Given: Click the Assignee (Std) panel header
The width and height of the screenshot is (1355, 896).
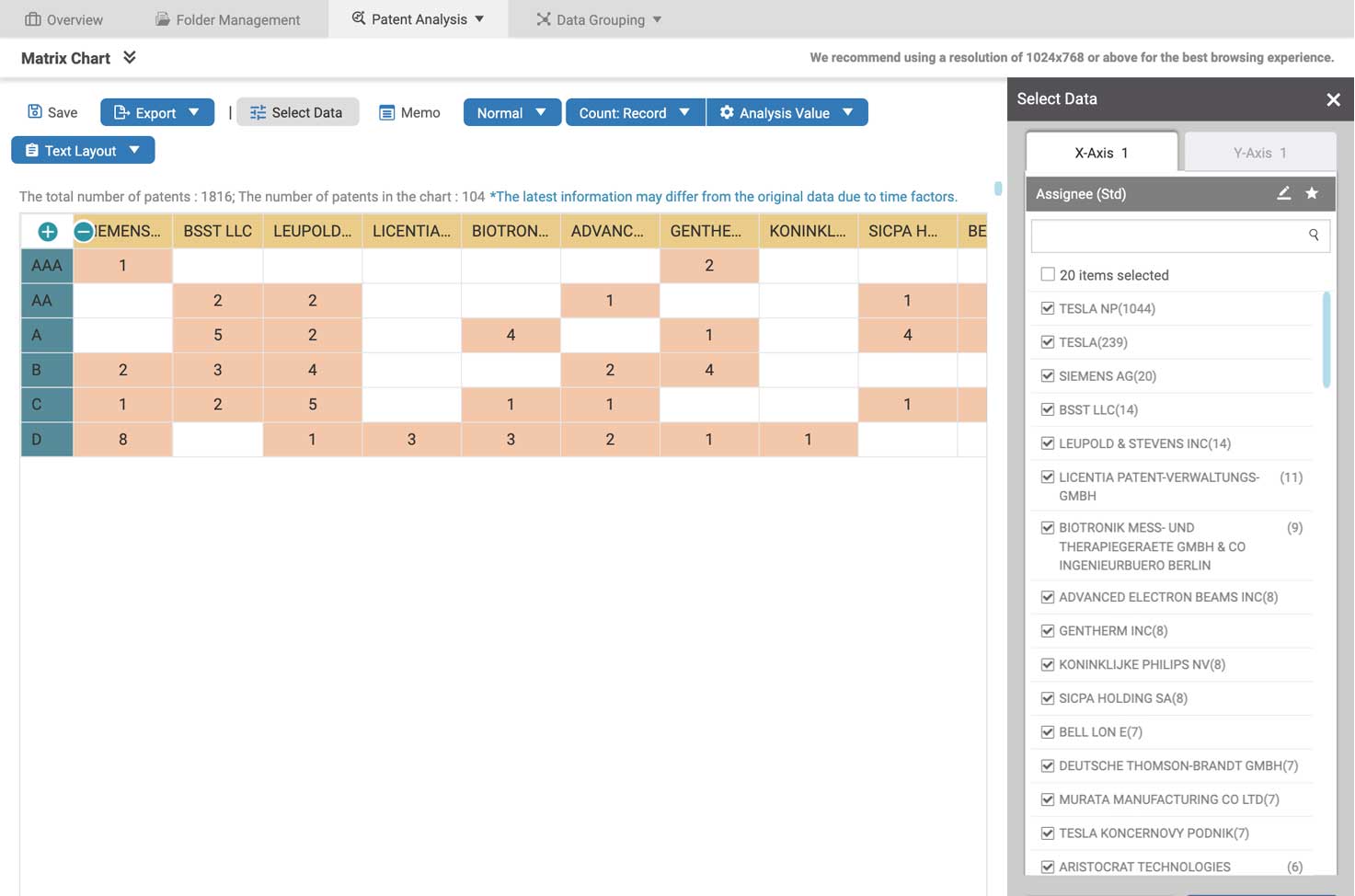Looking at the screenshot, I should tap(1180, 193).
